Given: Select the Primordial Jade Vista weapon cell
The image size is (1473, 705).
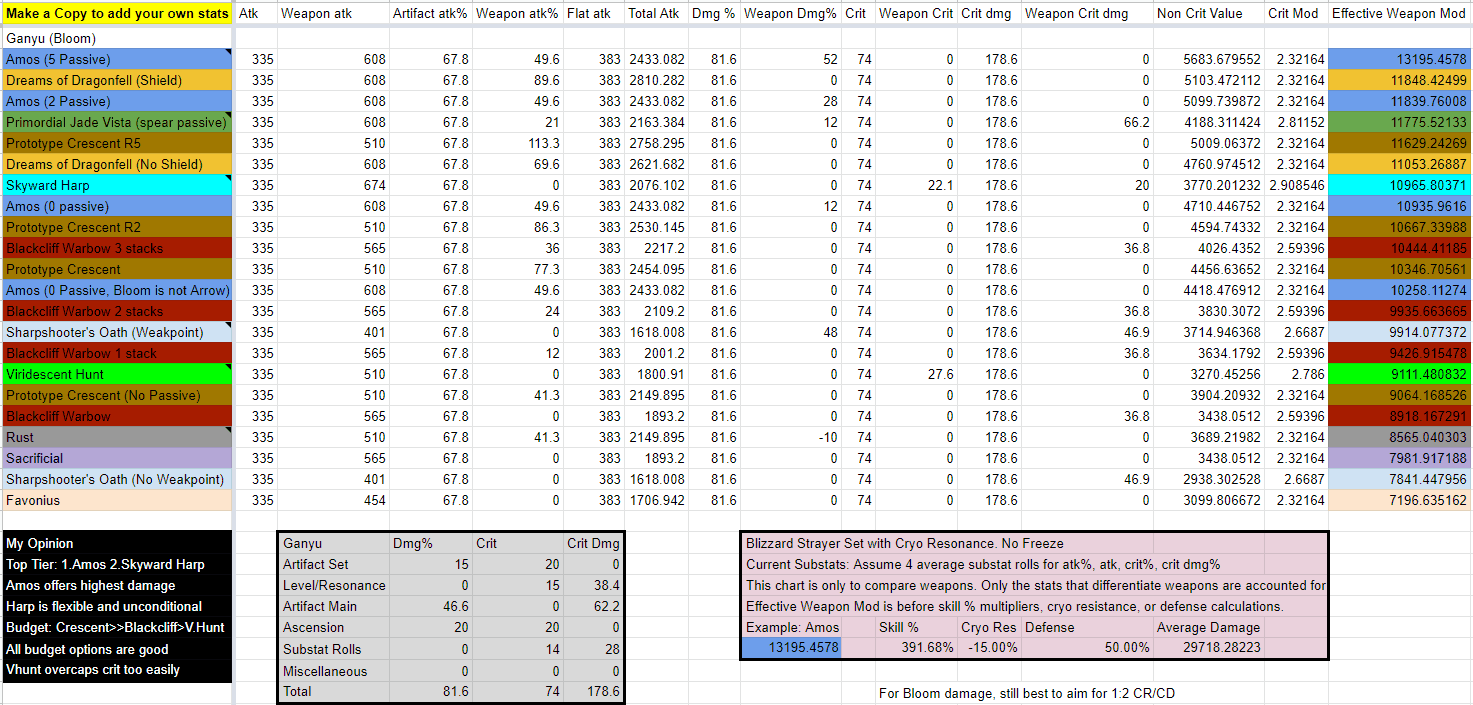Looking at the screenshot, I should pos(117,122).
